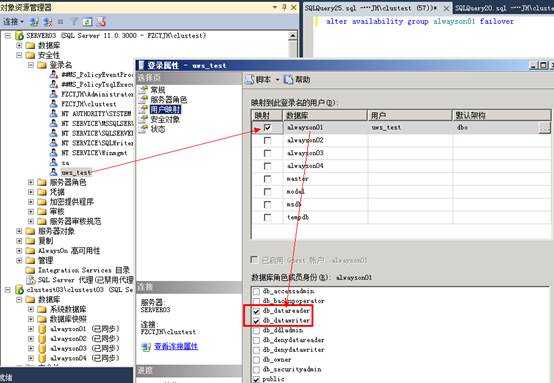
Task: Expand the 凭据 folder
Action: pyautogui.click(x=31, y=192)
